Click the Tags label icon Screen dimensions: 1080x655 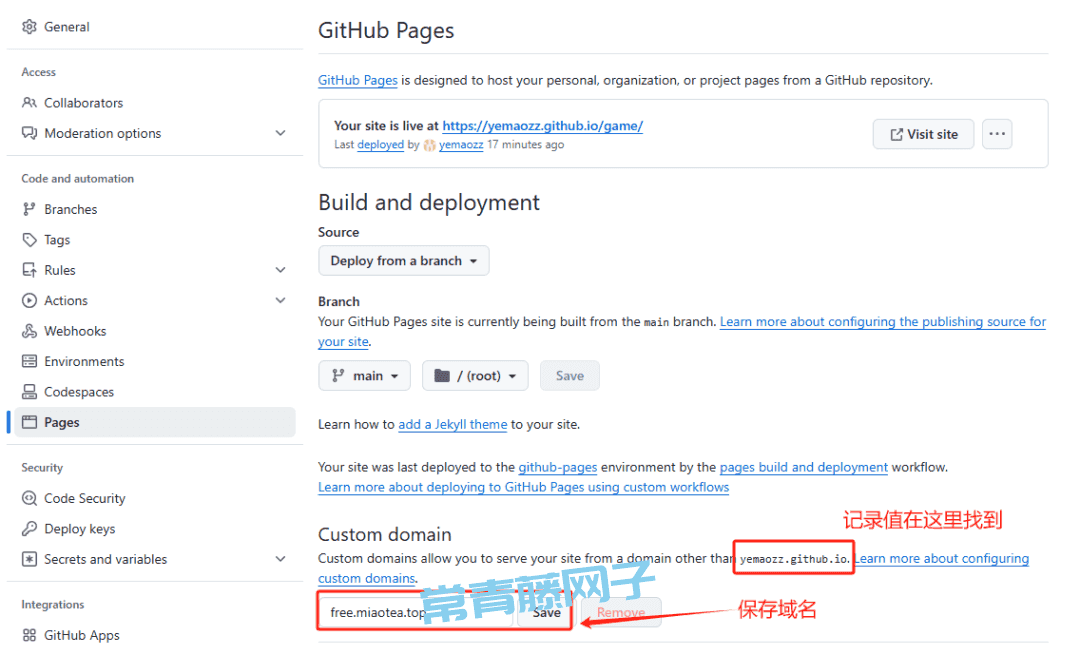pos(29,240)
